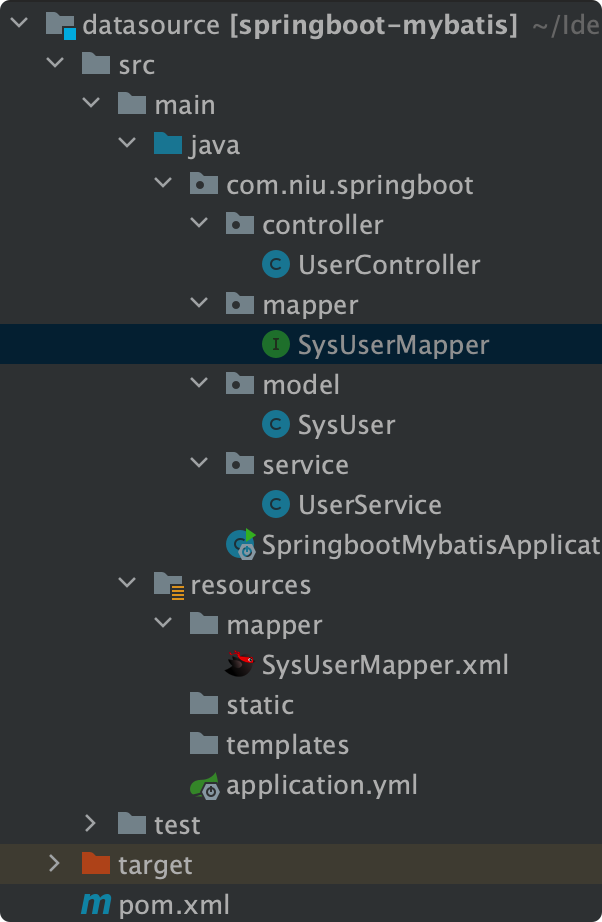Image resolution: width=602 pixels, height=922 pixels.
Task: Click the UserService class icon
Action: coord(275,505)
